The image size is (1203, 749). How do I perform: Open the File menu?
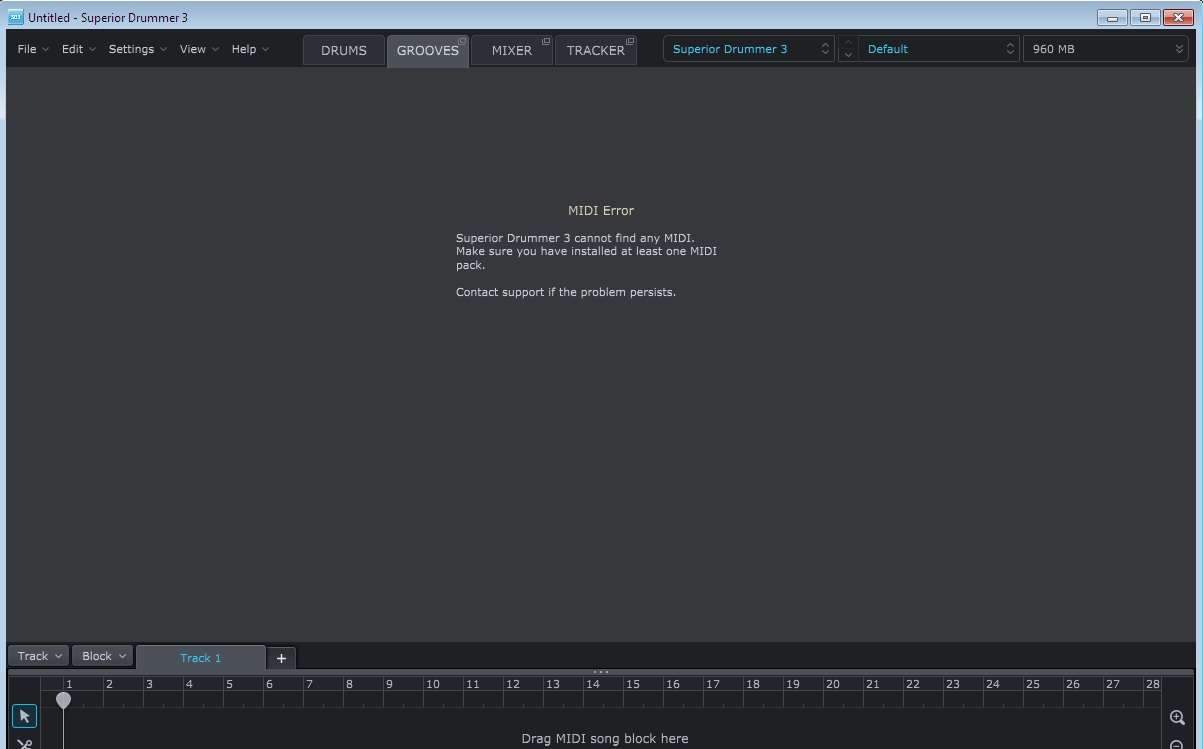(x=32, y=49)
